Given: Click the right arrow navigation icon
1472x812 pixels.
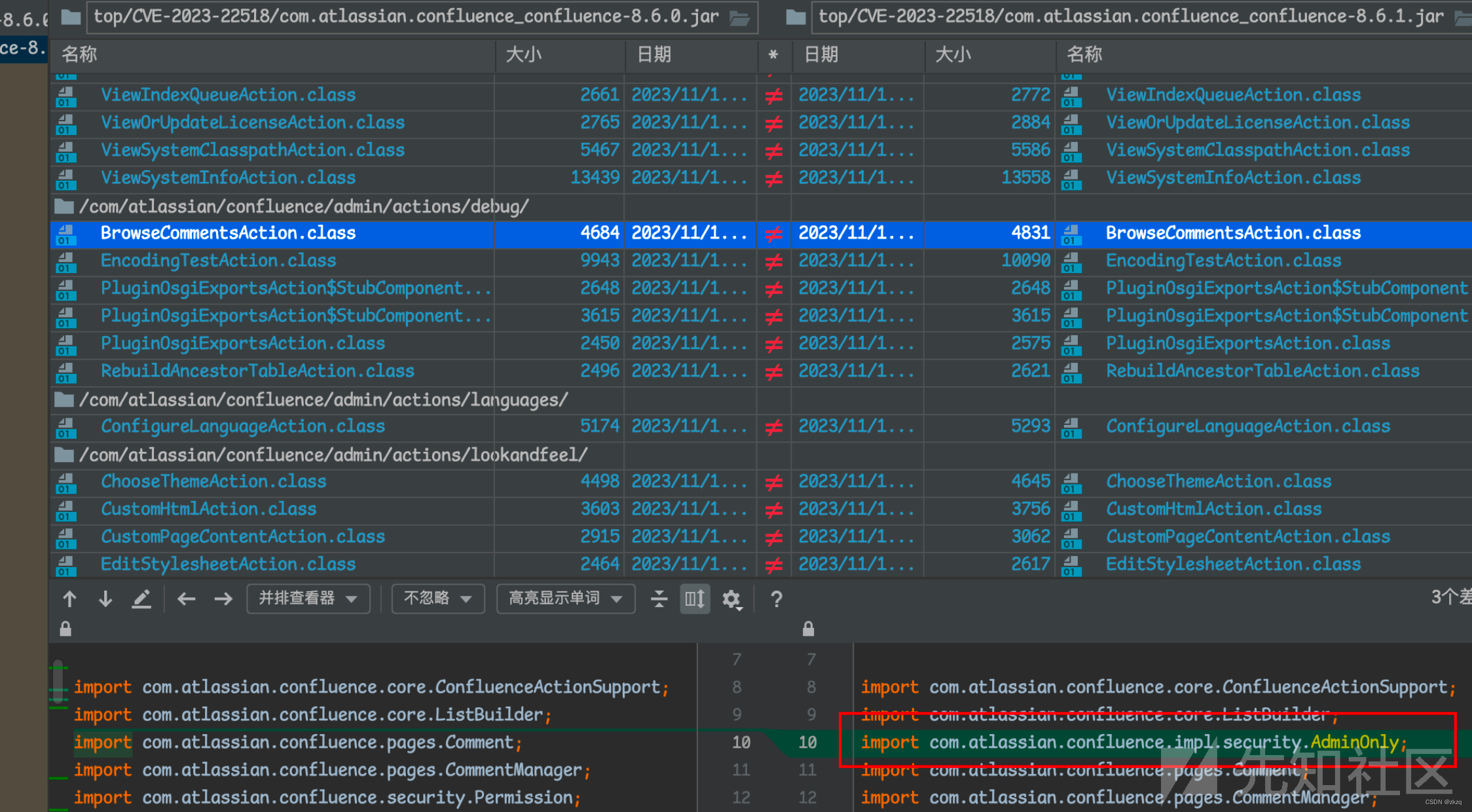Looking at the screenshot, I should coord(223,599).
